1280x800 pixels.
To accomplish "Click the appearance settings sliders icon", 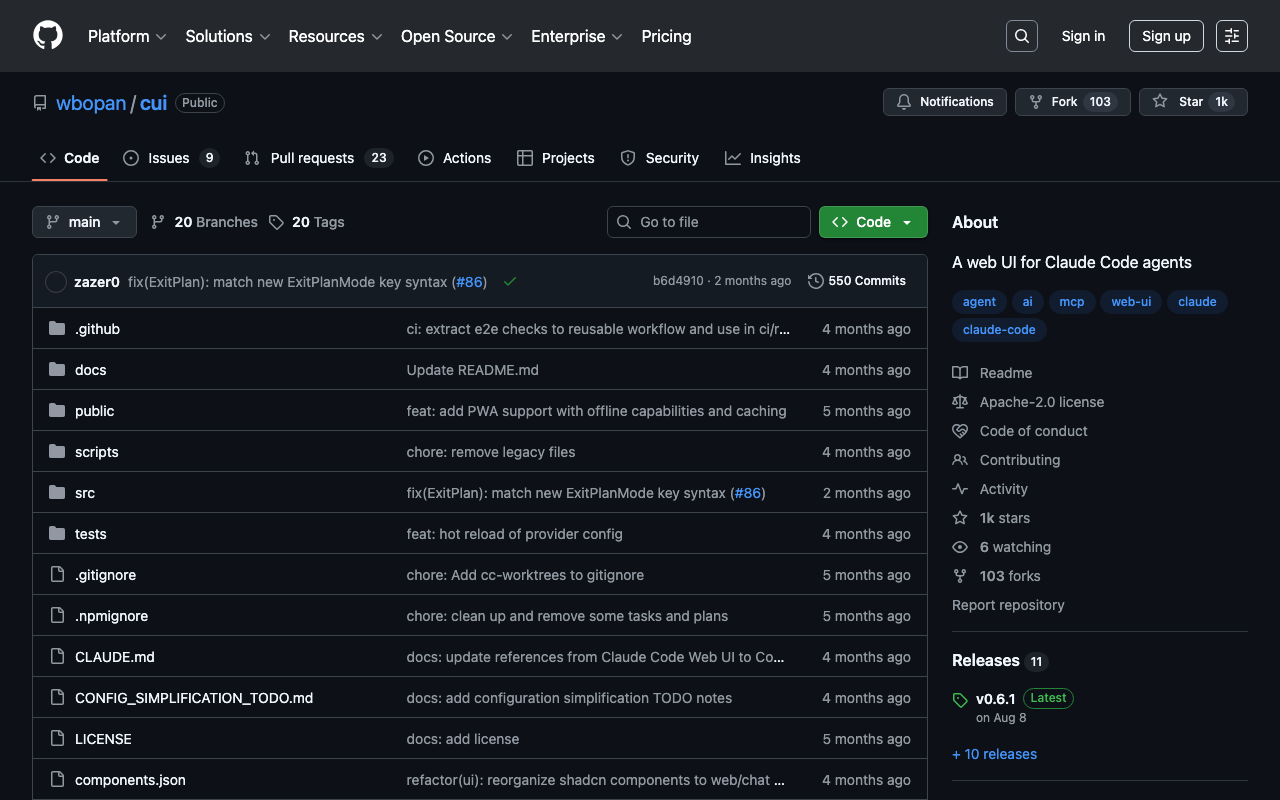I will pyautogui.click(x=1231, y=36).
